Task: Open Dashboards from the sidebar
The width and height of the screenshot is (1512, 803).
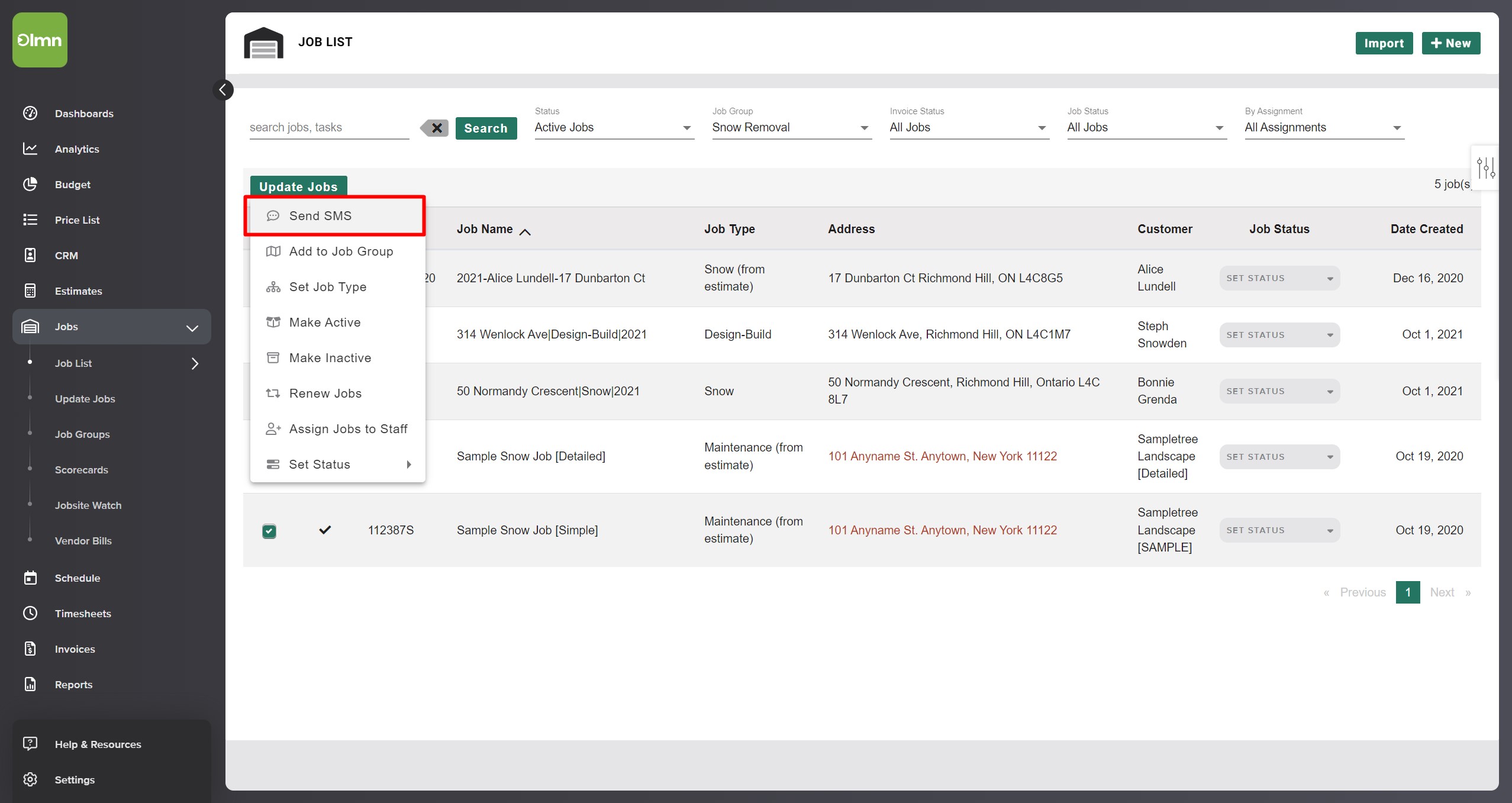Action: [84, 114]
